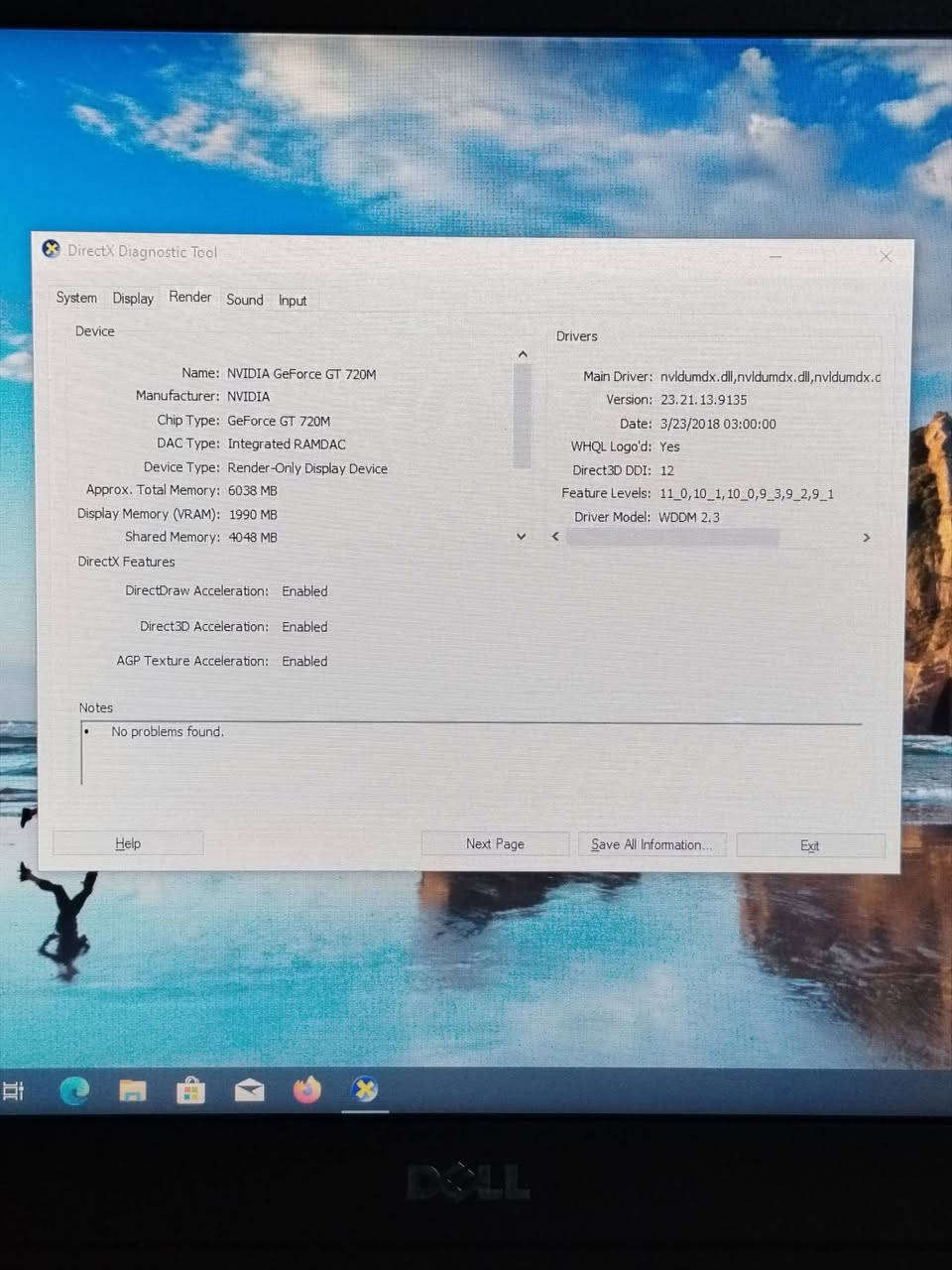Image resolution: width=952 pixels, height=1270 pixels.
Task: Click the Help button
Action: point(127,842)
